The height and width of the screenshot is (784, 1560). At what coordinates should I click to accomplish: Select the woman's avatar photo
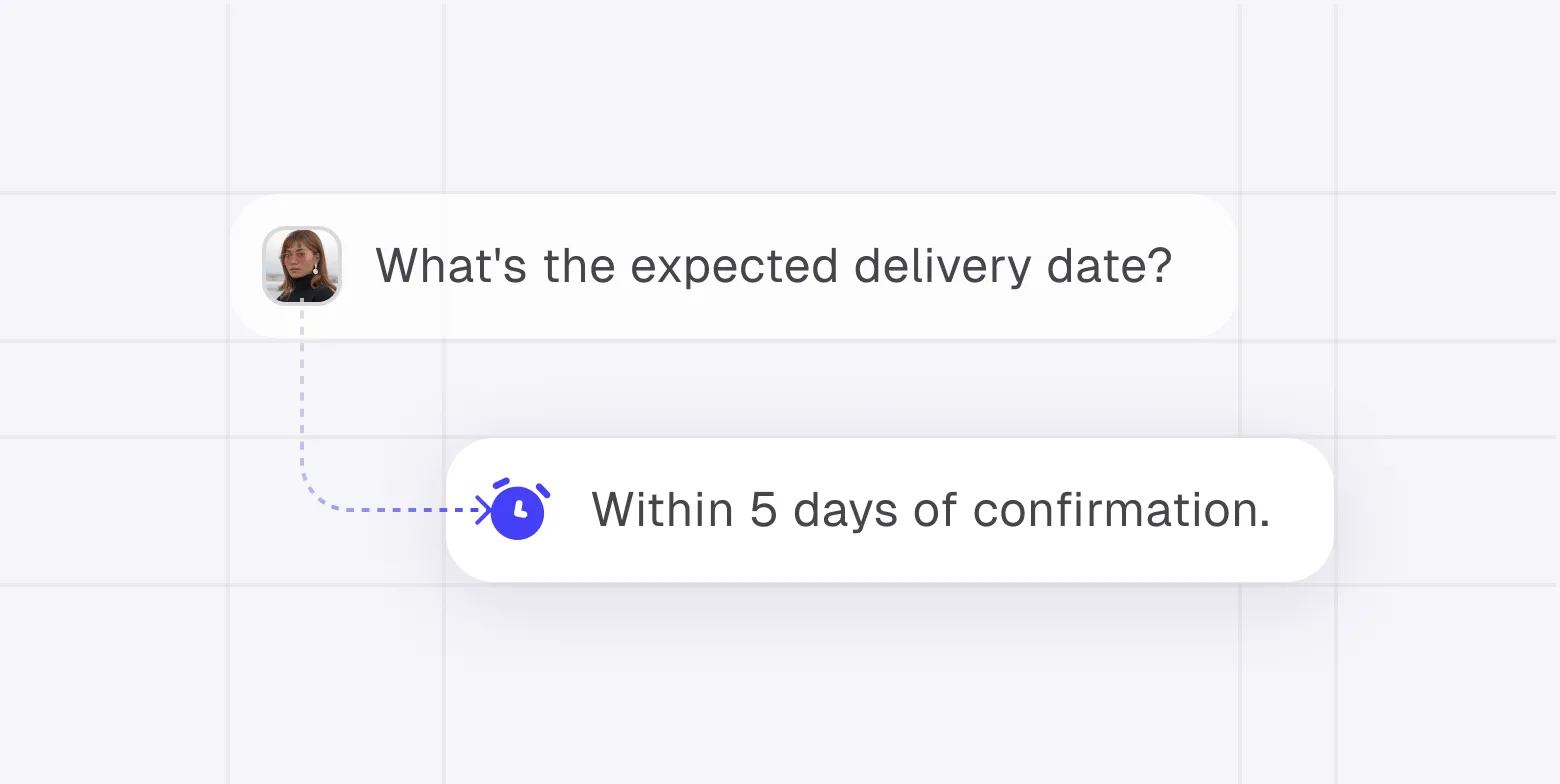[302, 266]
